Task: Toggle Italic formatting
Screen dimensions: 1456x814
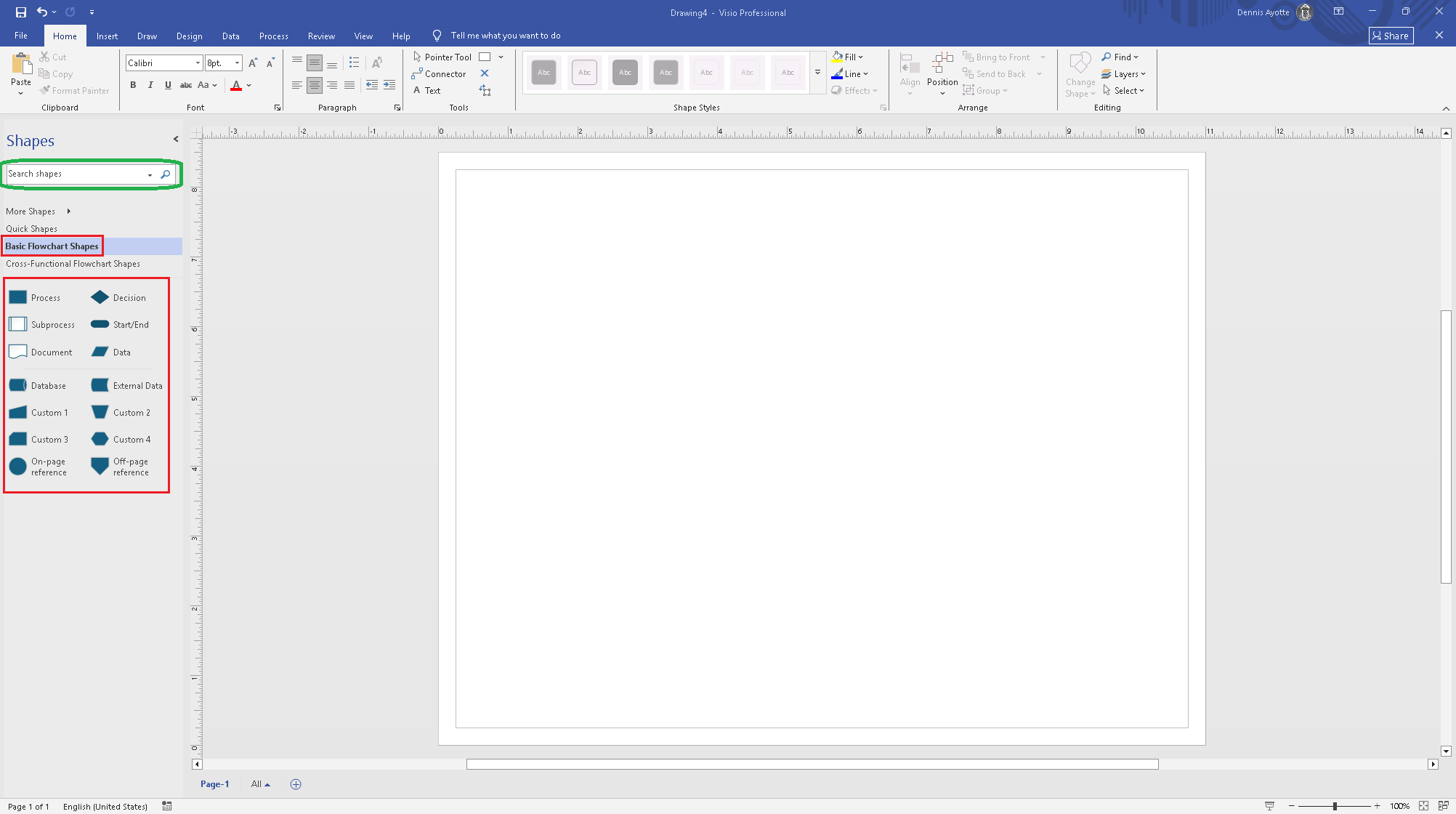Action: coord(150,85)
